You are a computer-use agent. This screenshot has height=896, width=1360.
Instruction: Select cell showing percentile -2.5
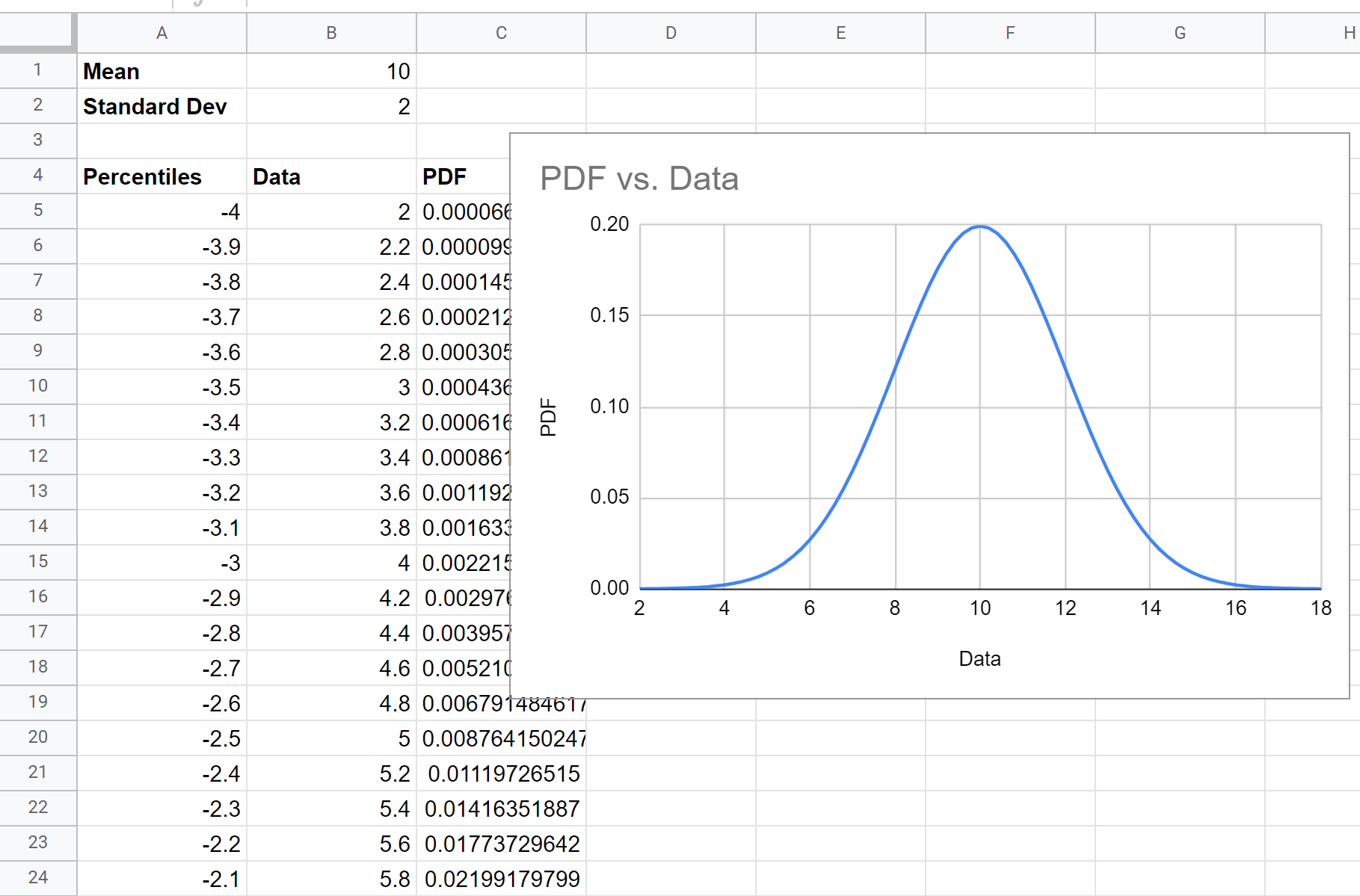(x=161, y=738)
